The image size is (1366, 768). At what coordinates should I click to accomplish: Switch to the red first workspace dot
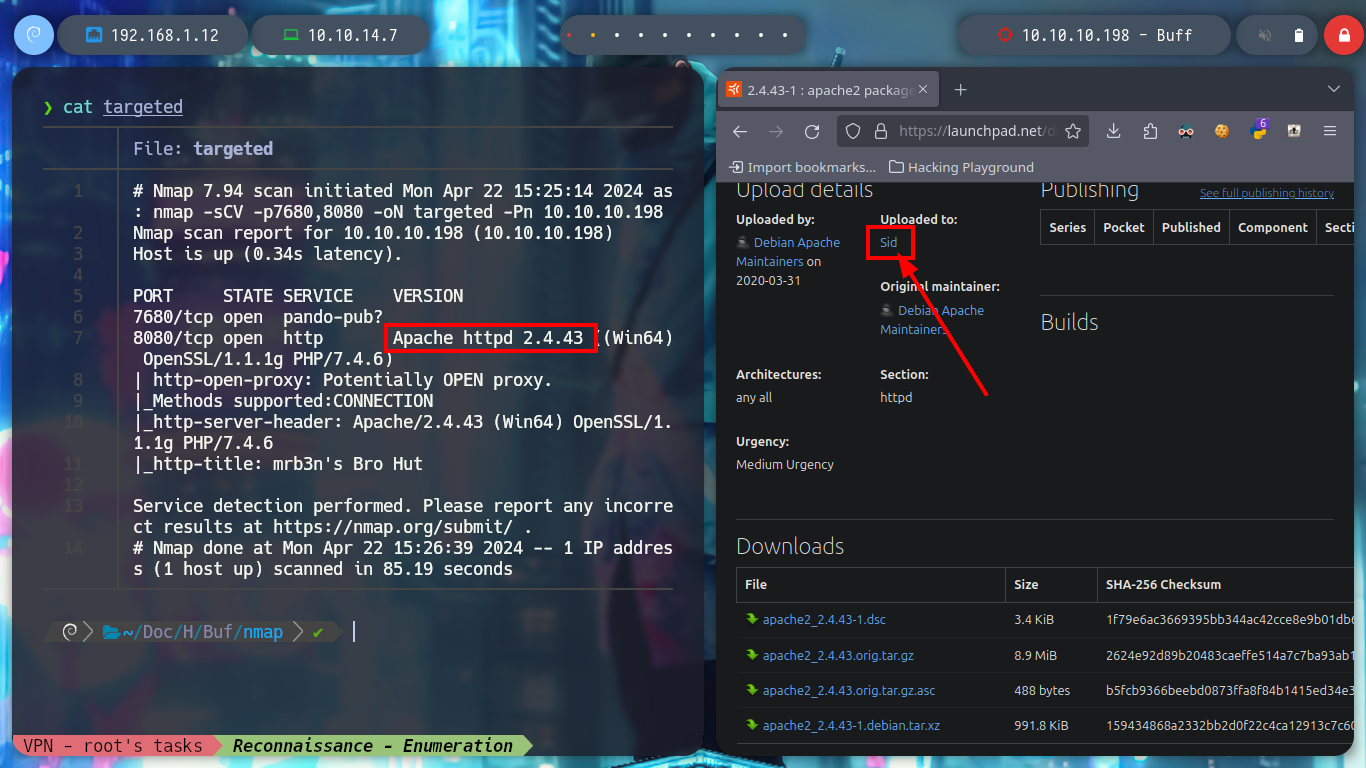point(568,35)
